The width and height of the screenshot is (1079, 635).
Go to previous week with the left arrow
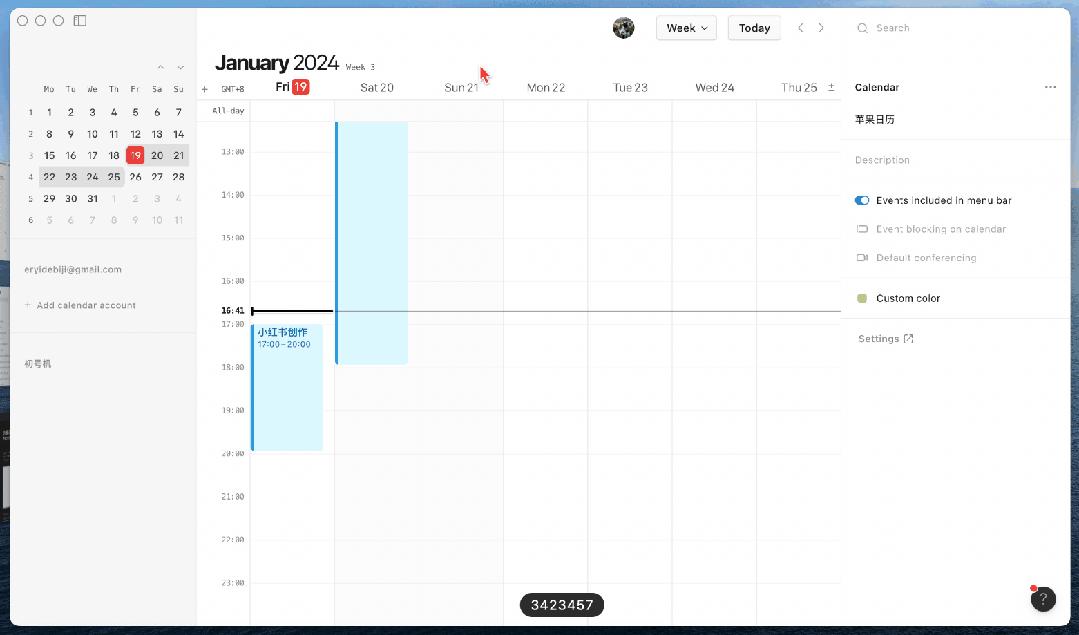(800, 27)
